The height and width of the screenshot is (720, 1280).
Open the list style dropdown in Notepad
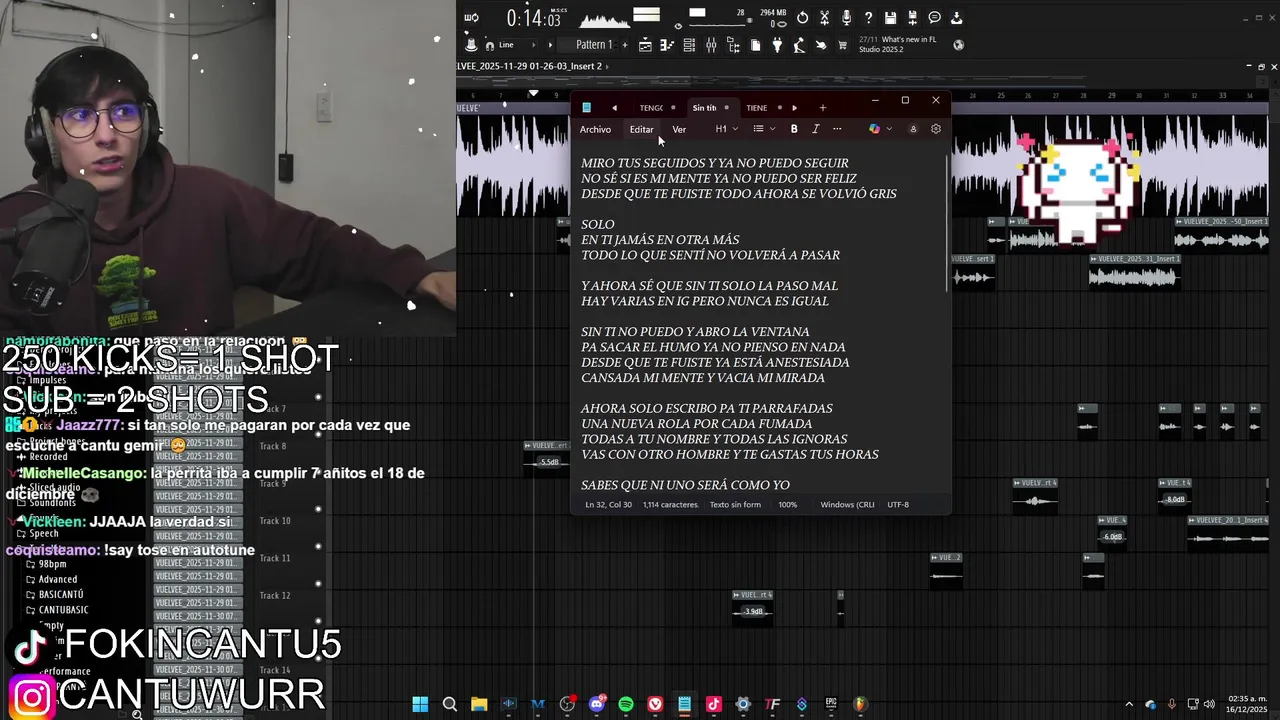click(x=764, y=129)
